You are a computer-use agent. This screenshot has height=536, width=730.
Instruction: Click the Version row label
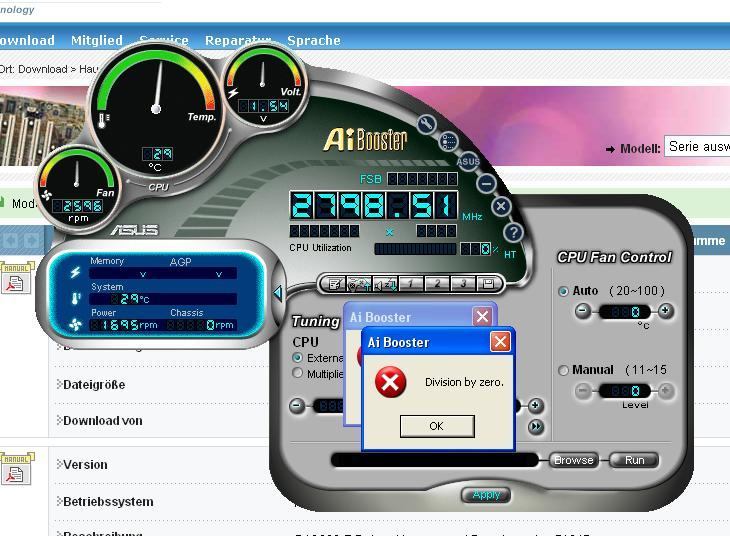85,465
